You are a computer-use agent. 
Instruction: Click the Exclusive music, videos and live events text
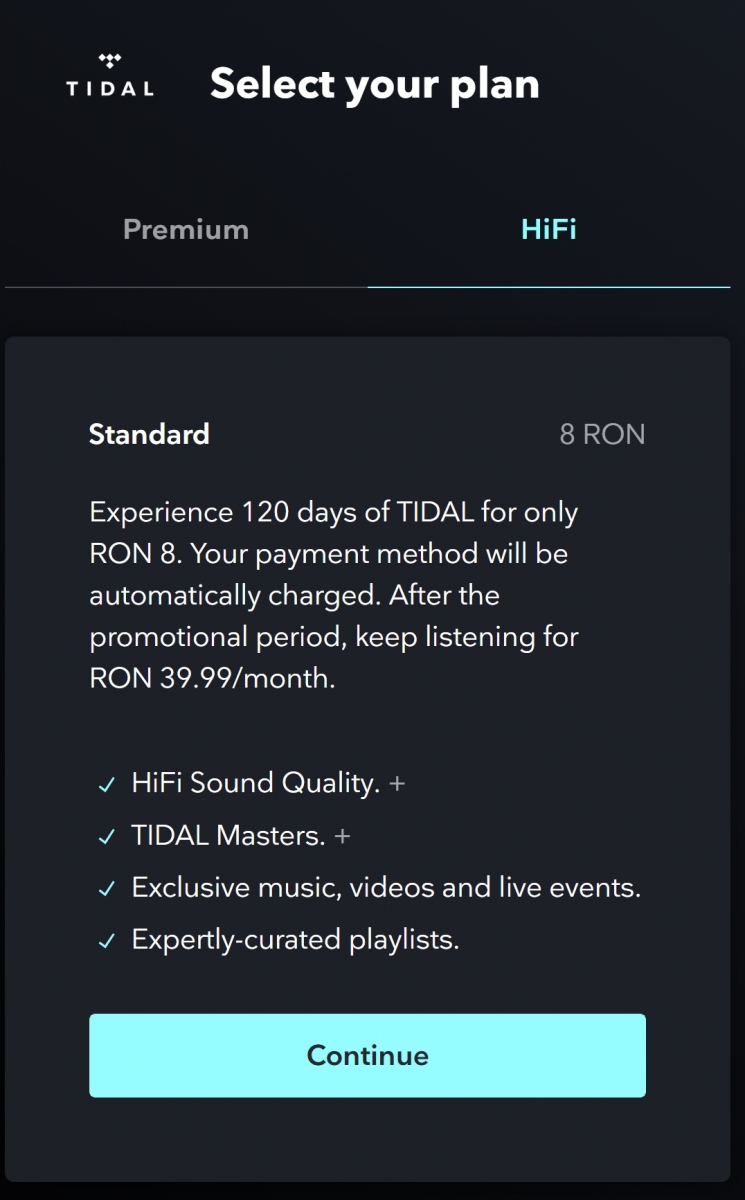click(386, 887)
